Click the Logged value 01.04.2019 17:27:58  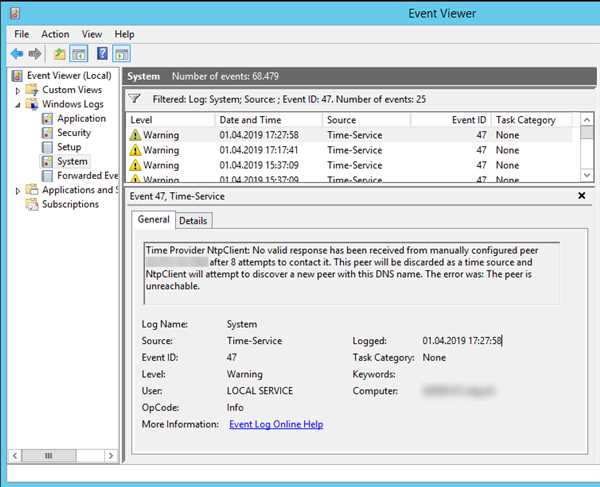(x=462, y=340)
